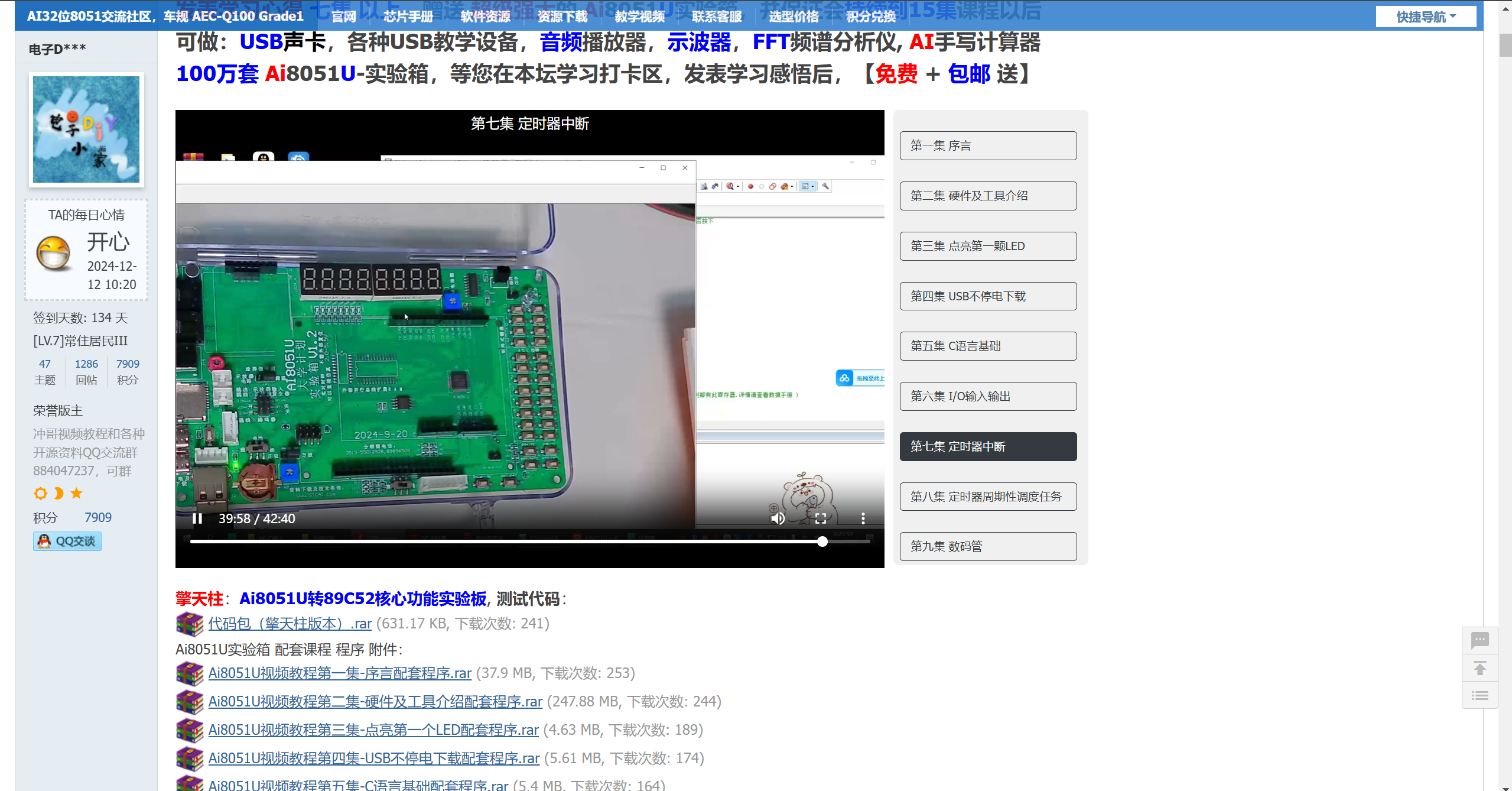Open the 选型价格 menu item
Screen dimensions: 1512x791
pyautogui.click(x=794, y=17)
